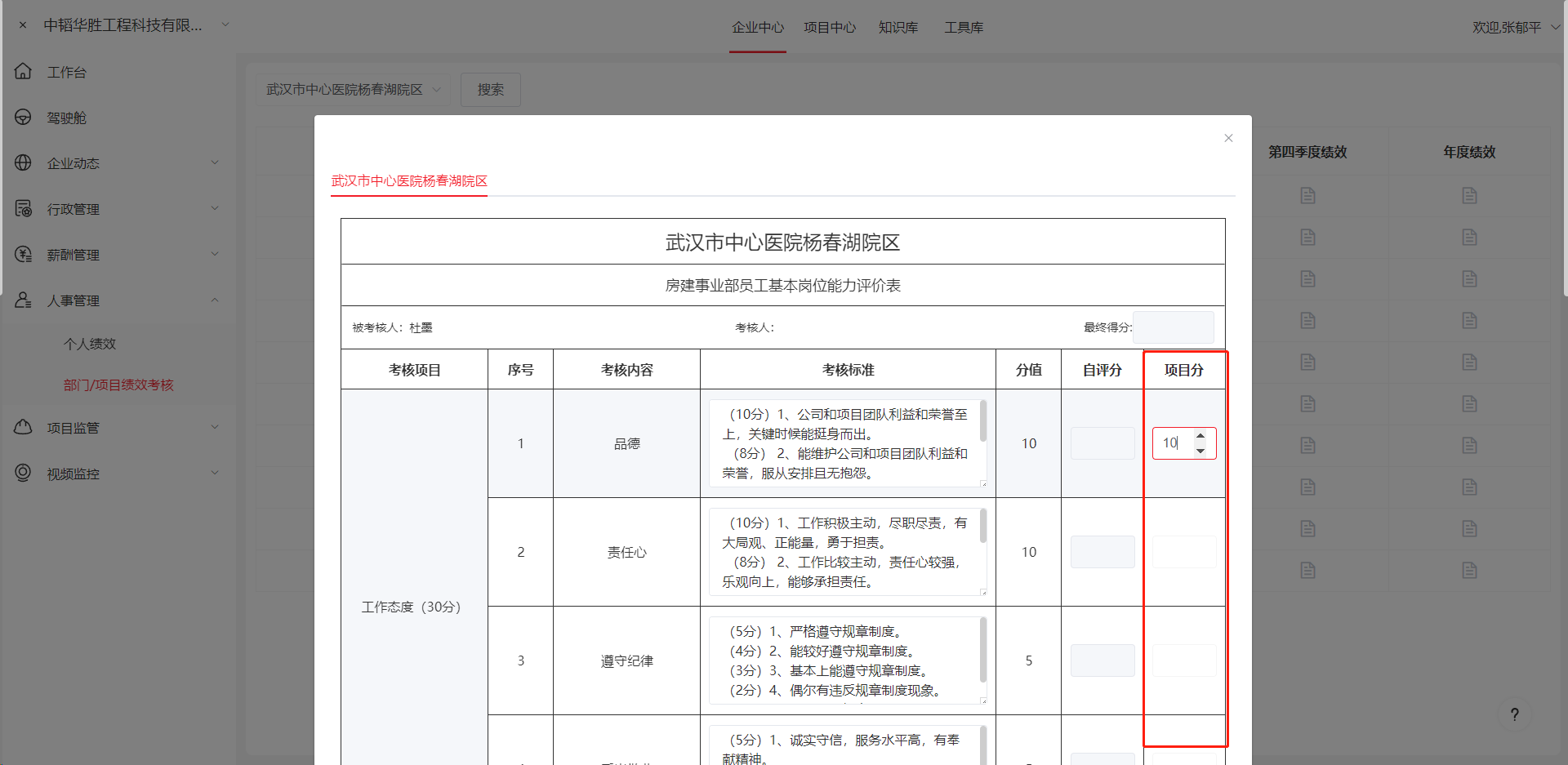Screen dimensions: 1568x765
Task: Open the last document icon under 年度绩效
Action: pyautogui.click(x=1469, y=570)
